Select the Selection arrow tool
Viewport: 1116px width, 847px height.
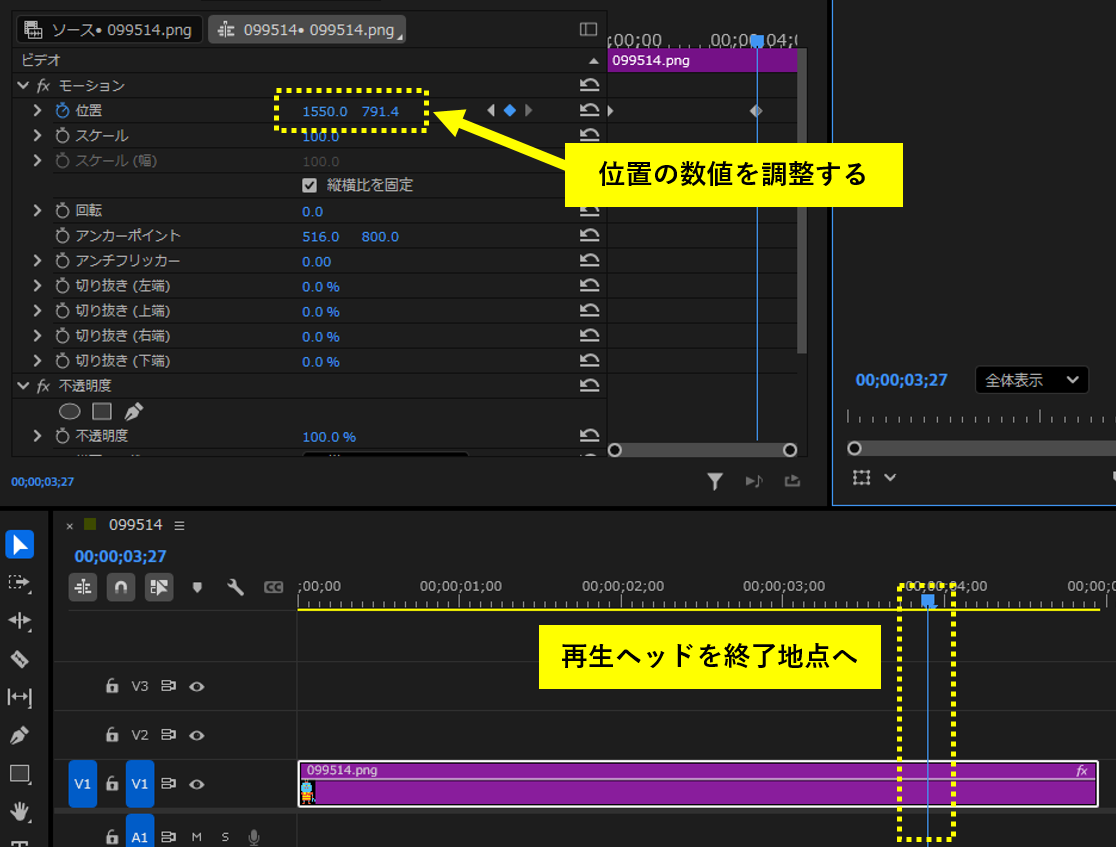[x=20, y=545]
